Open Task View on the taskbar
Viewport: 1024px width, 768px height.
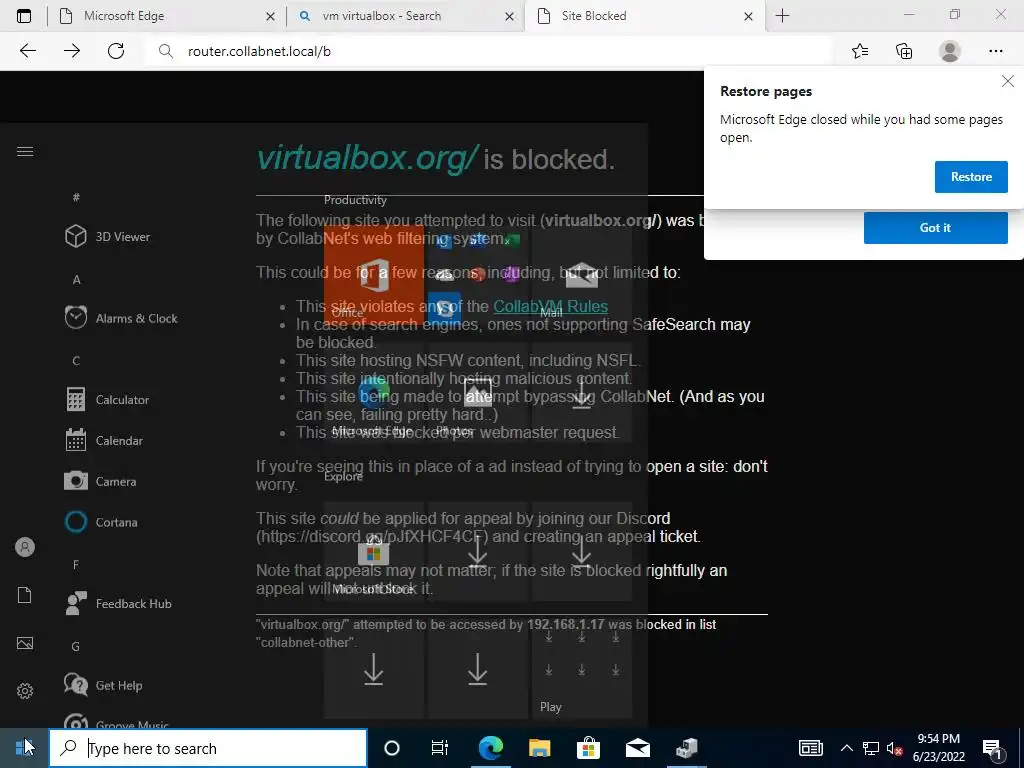(x=440, y=748)
